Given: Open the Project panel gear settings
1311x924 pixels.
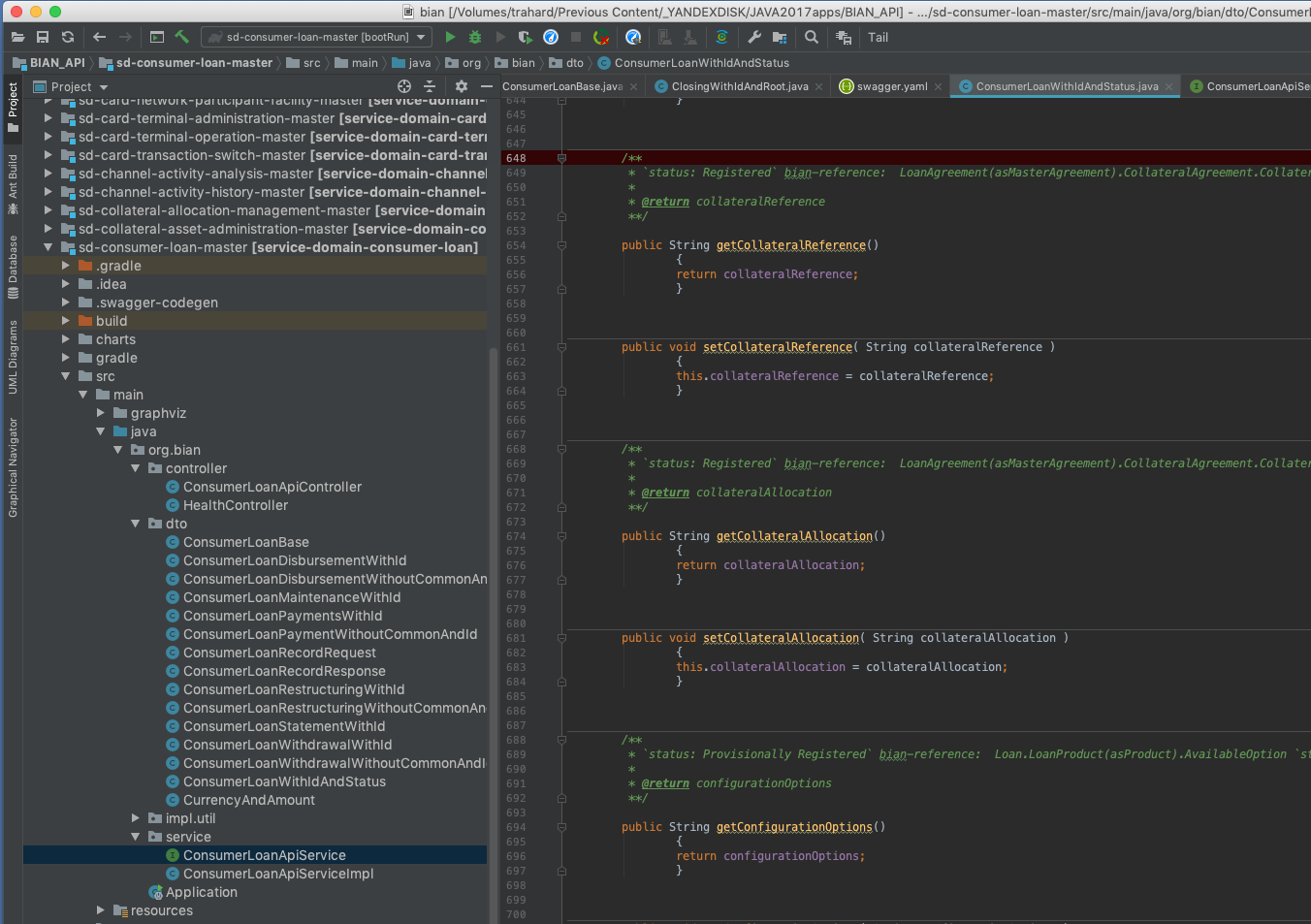Looking at the screenshot, I should [462, 86].
